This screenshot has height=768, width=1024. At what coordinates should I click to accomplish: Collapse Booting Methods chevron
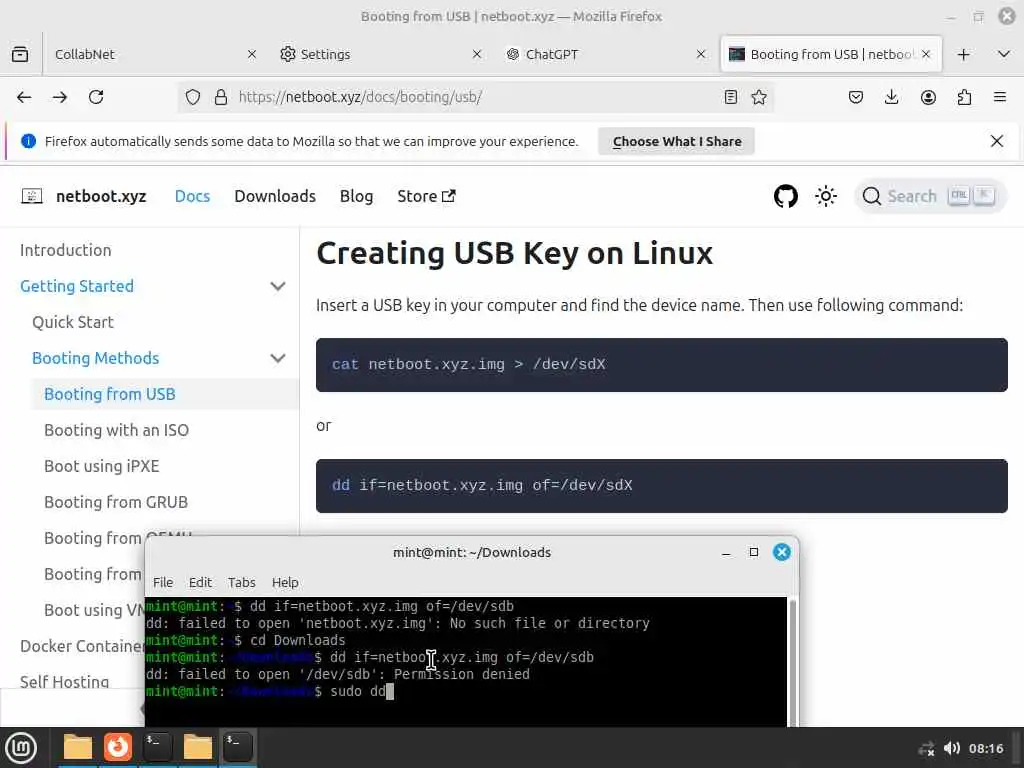click(278, 358)
